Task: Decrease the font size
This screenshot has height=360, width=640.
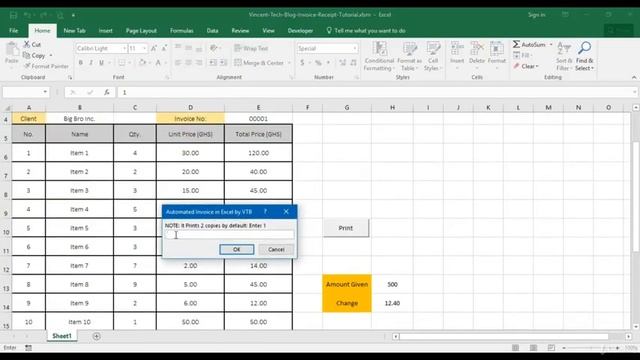Action: tap(164, 48)
